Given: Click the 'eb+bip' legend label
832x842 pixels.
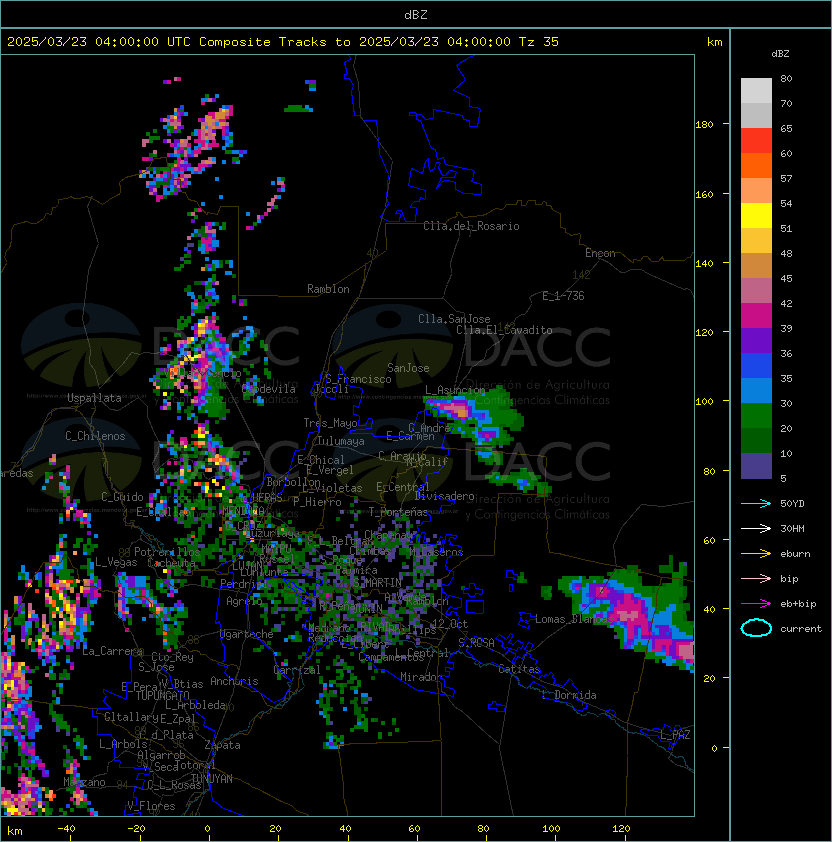Looking at the screenshot, I should point(798,604).
